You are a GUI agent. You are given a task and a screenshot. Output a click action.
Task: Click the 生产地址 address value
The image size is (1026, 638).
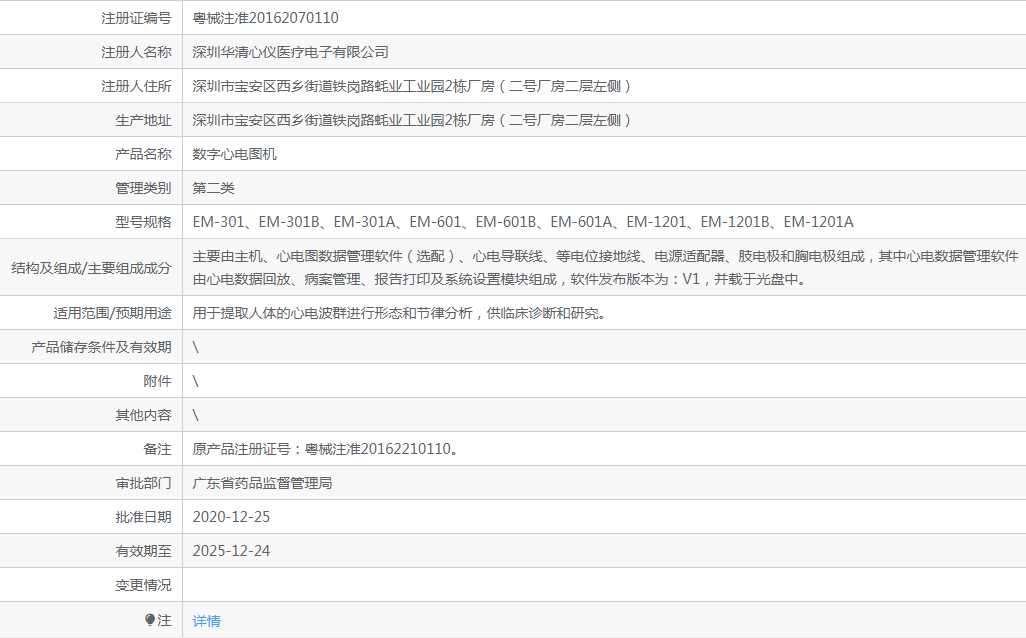click(x=412, y=120)
